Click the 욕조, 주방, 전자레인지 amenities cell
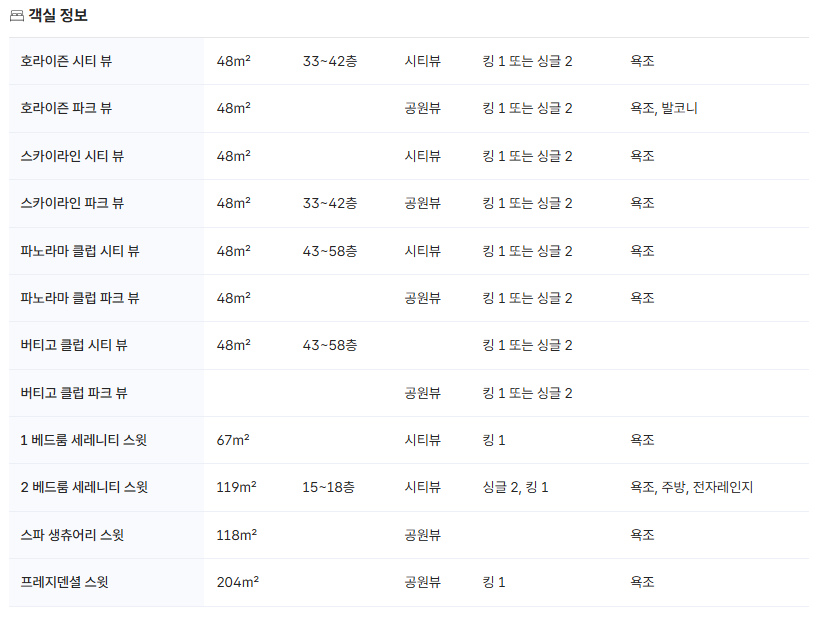This screenshot has height=625, width=820. pyautogui.click(x=691, y=488)
